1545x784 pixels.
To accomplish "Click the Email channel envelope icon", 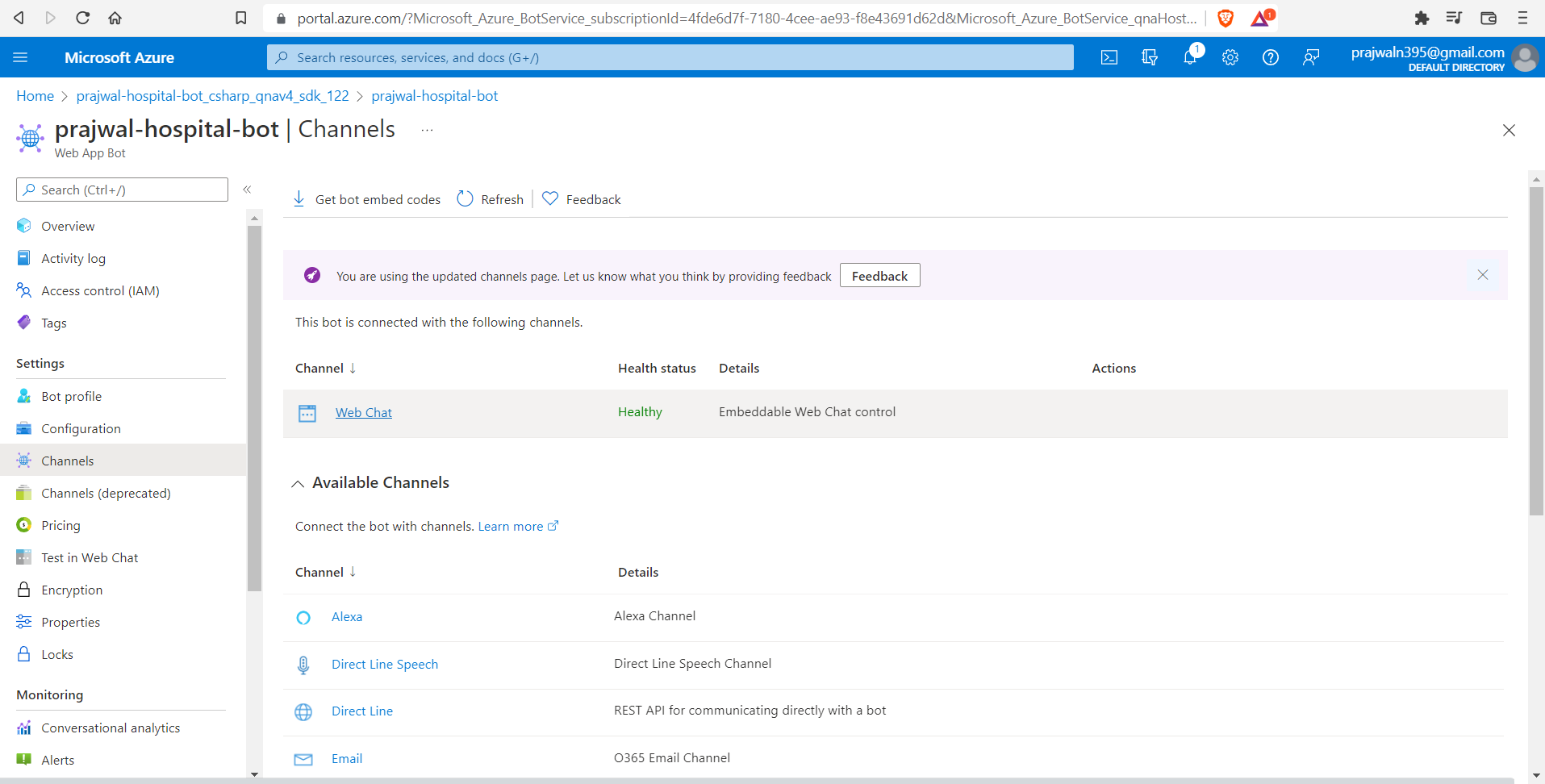I will pyautogui.click(x=303, y=759).
